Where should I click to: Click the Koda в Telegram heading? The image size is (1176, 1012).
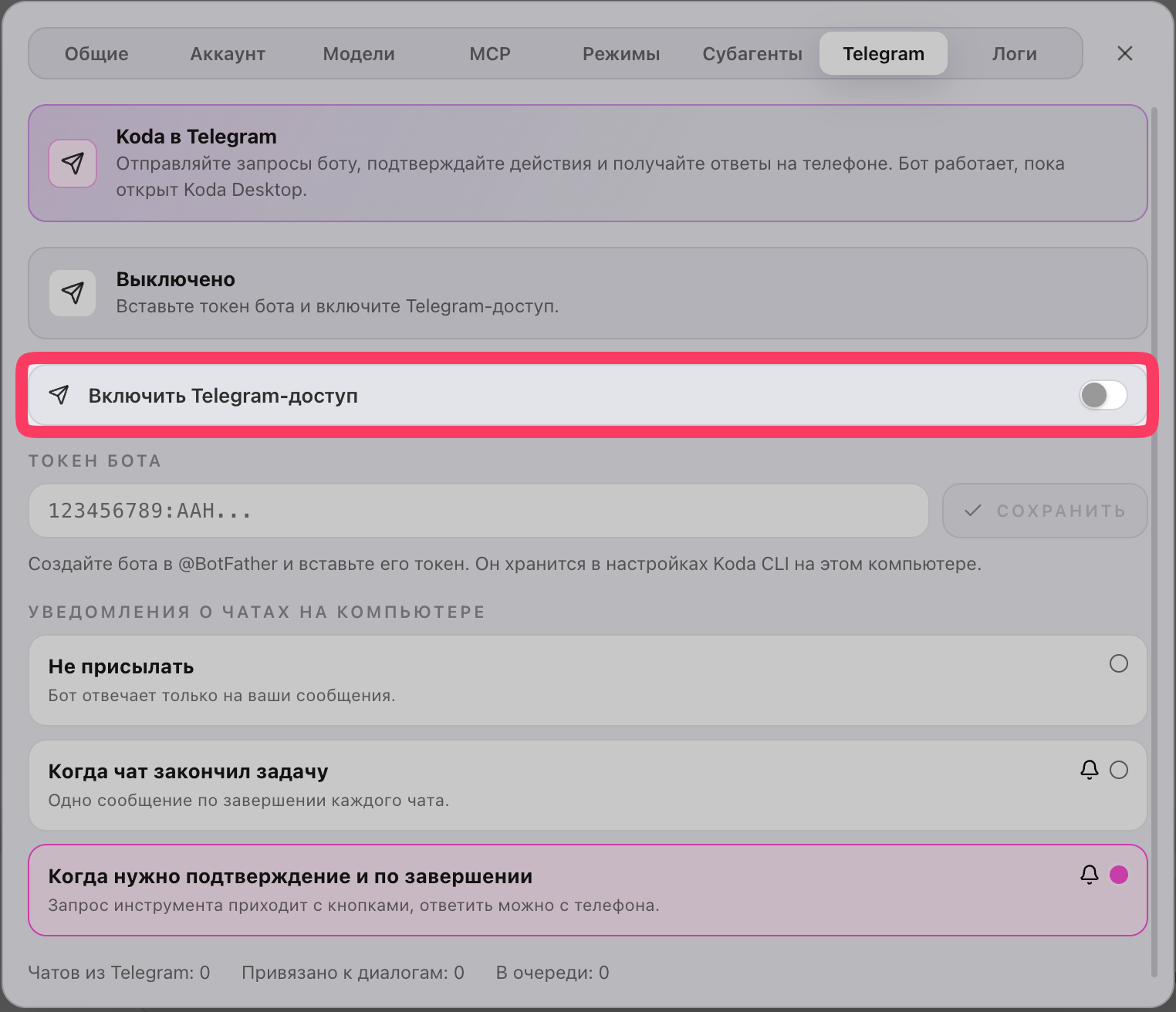[x=196, y=137]
